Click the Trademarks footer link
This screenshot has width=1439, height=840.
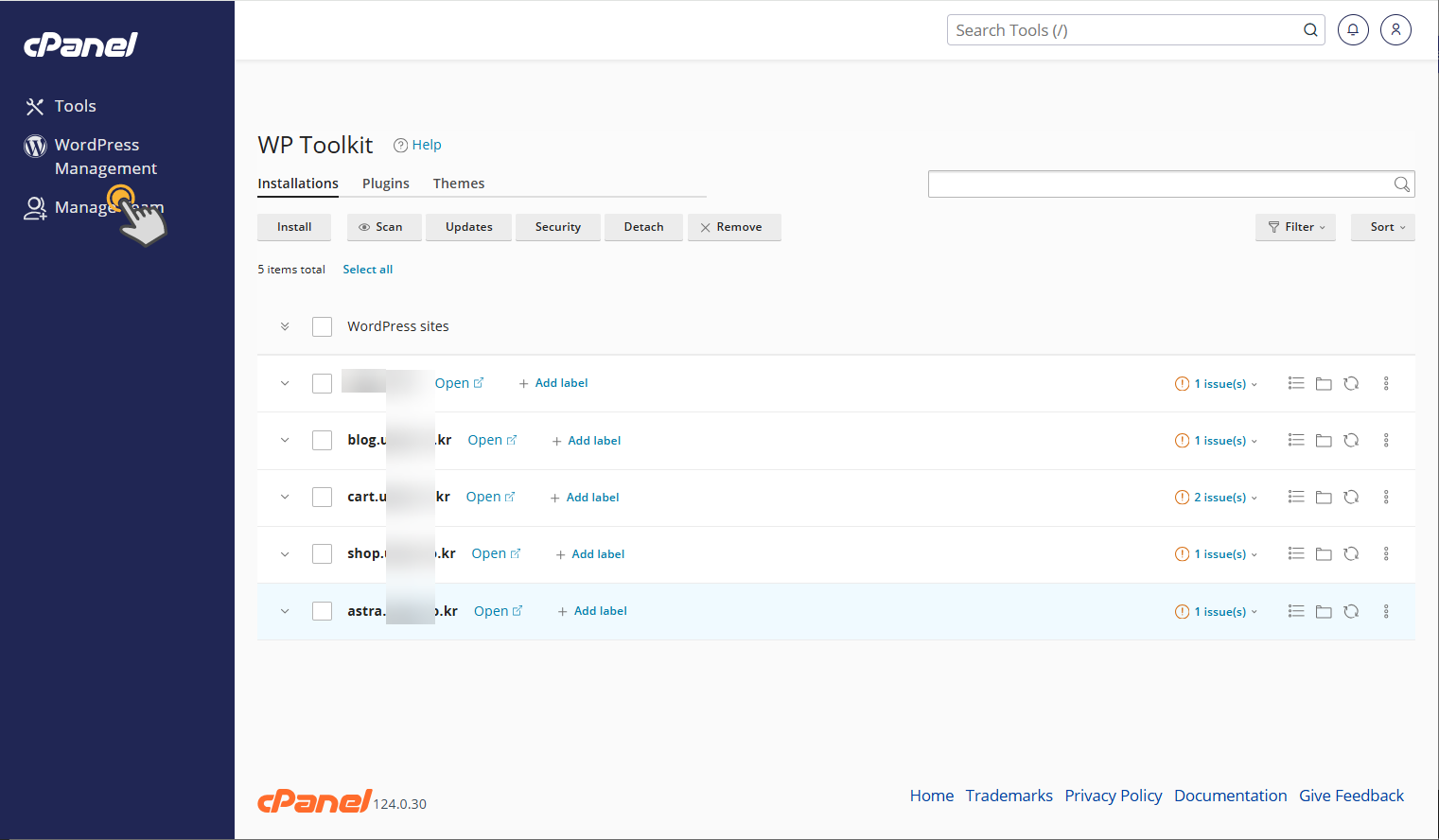click(1009, 796)
